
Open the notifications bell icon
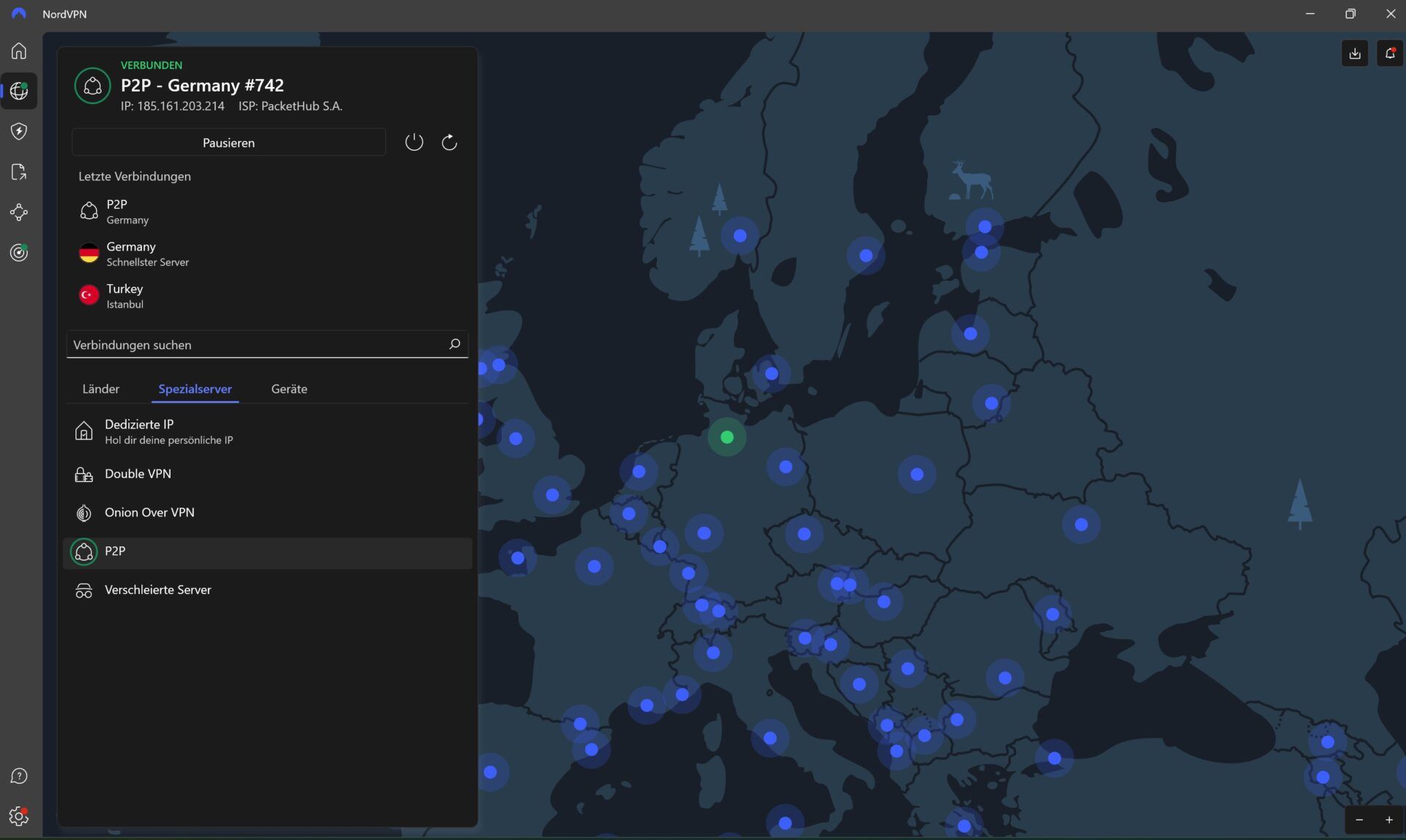click(1390, 53)
